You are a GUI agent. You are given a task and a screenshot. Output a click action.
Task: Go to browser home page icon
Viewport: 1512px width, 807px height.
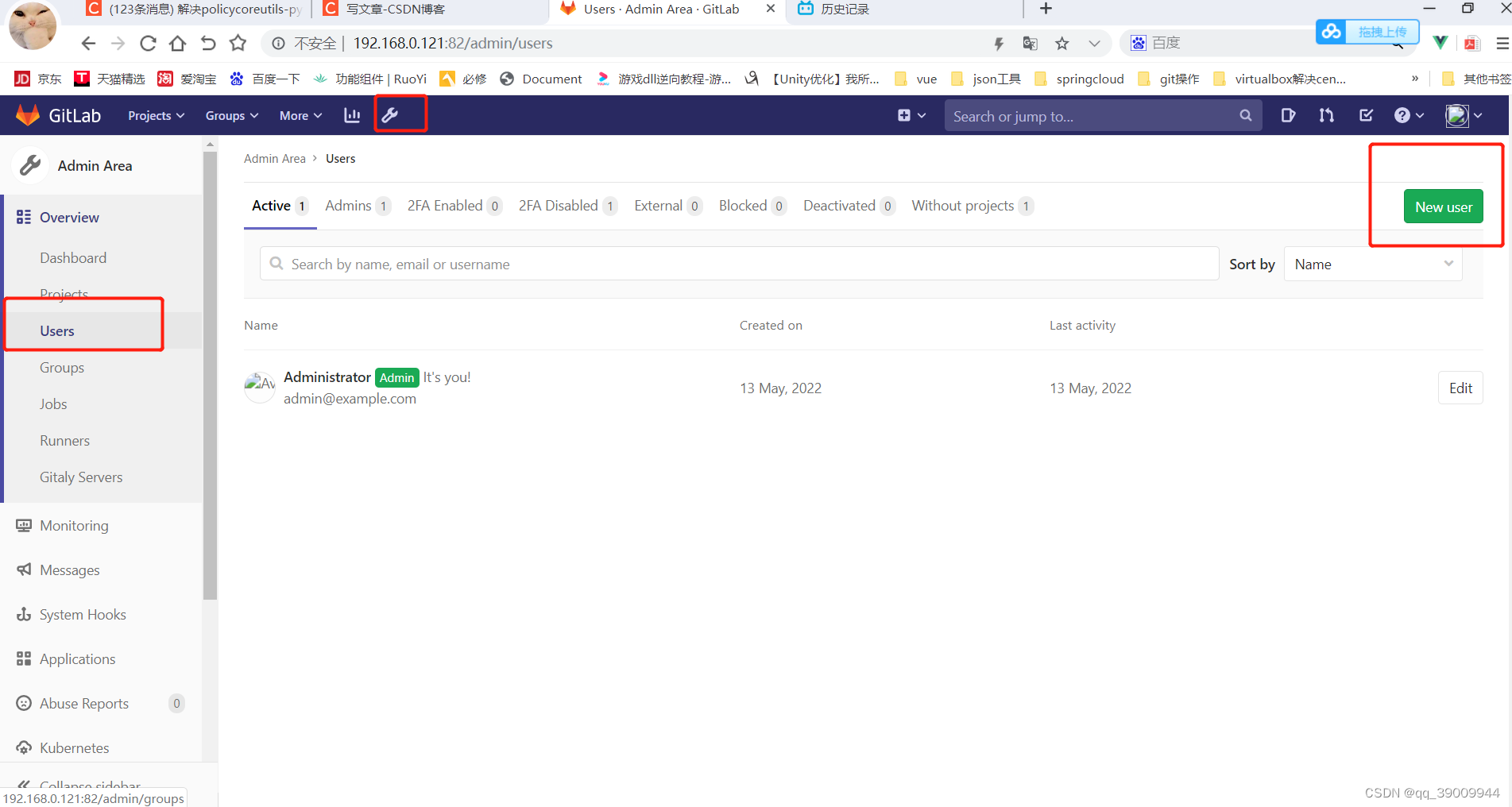click(178, 43)
